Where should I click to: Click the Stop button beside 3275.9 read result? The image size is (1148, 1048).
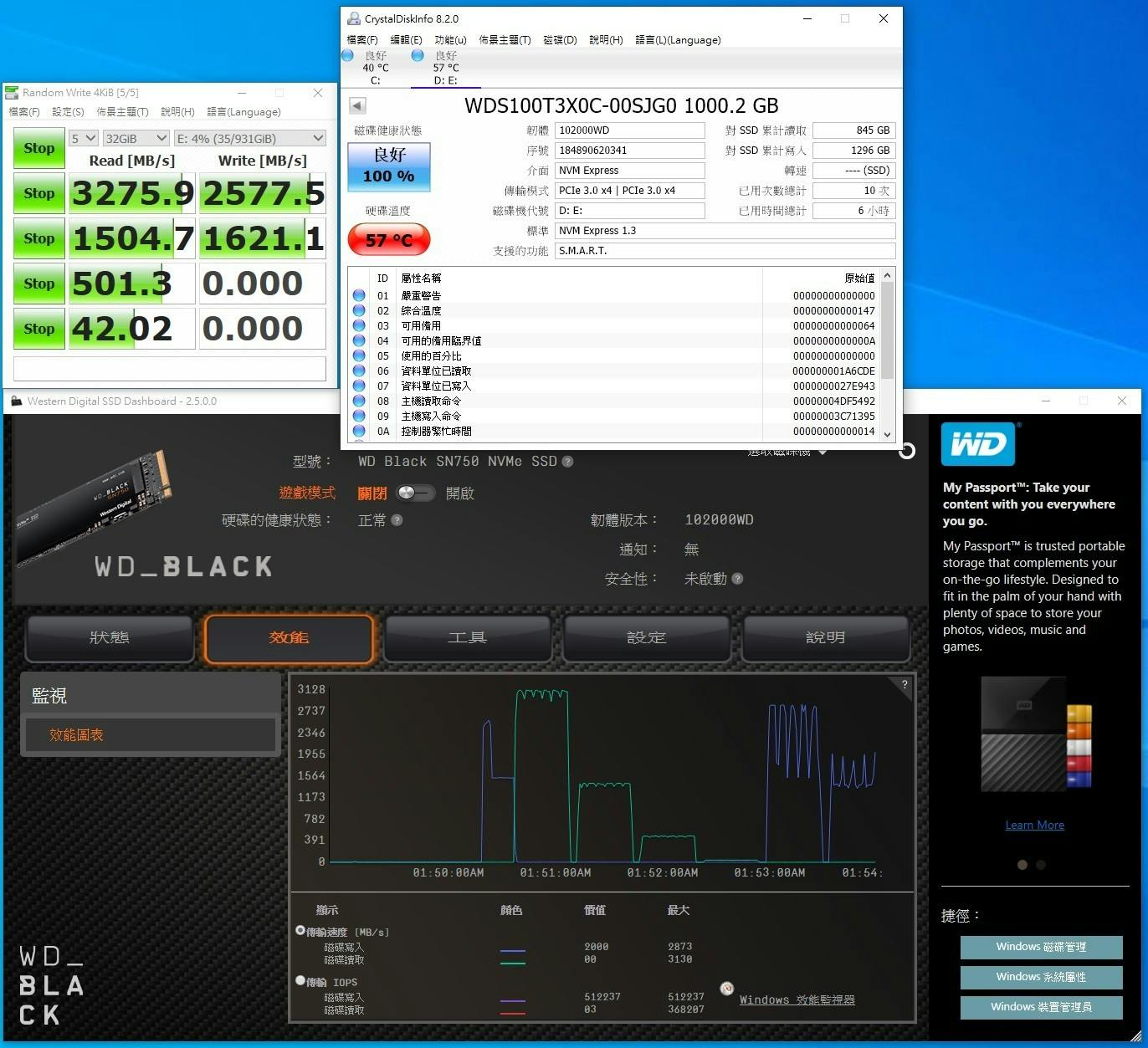pyautogui.click(x=39, y=193)
